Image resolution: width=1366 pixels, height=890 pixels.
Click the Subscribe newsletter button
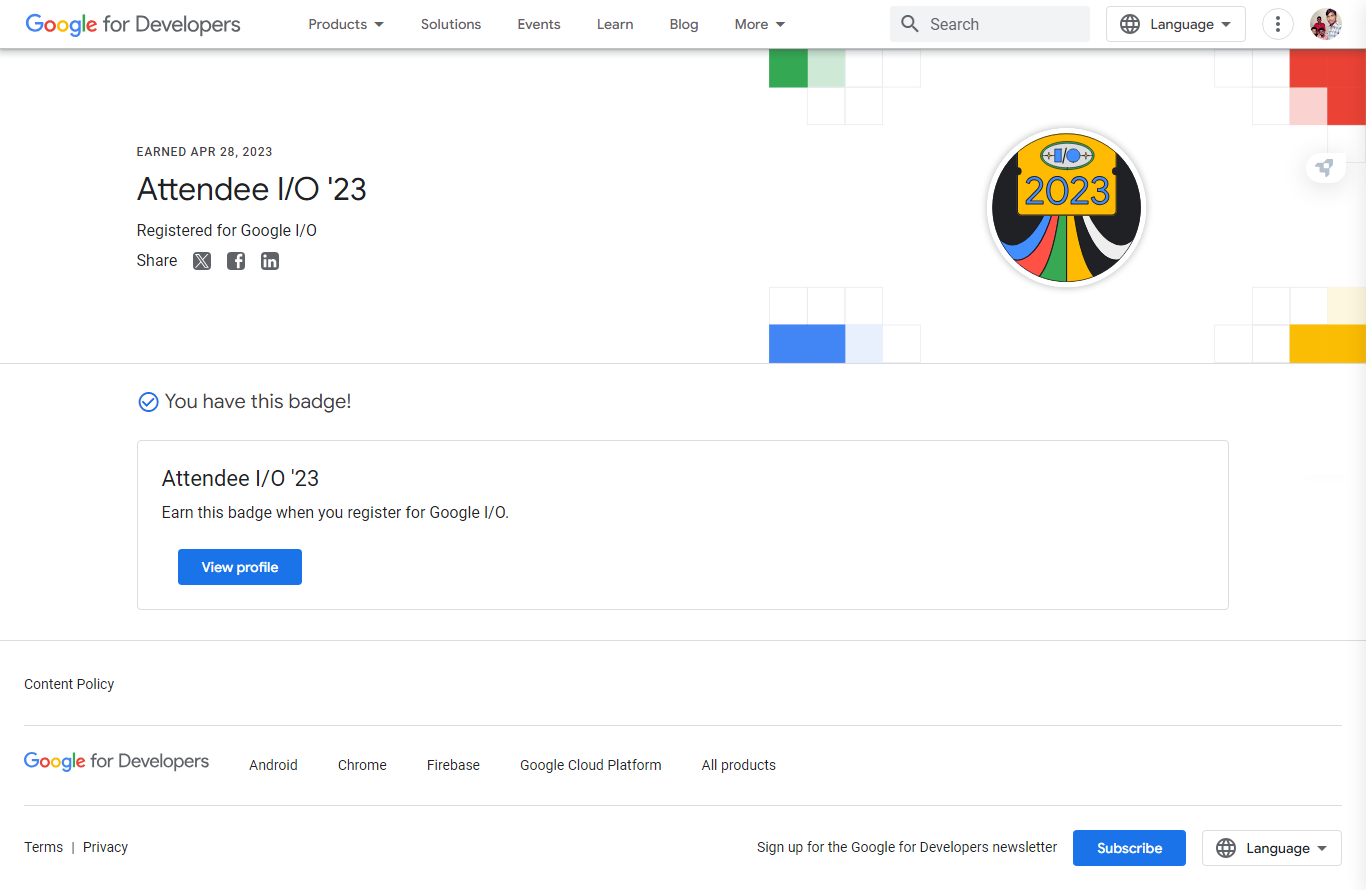pos(1129,848)
